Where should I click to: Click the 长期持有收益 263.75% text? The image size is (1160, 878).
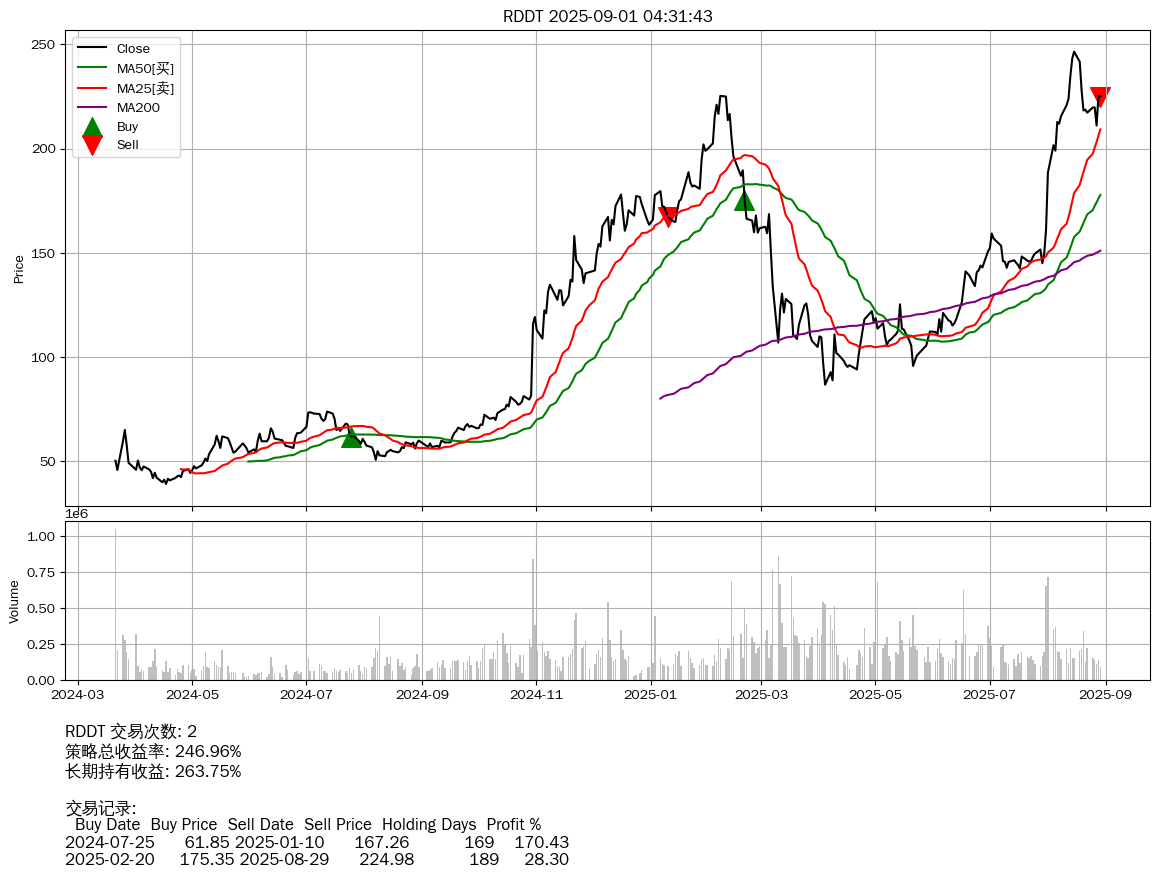click(x=153, y=771)
